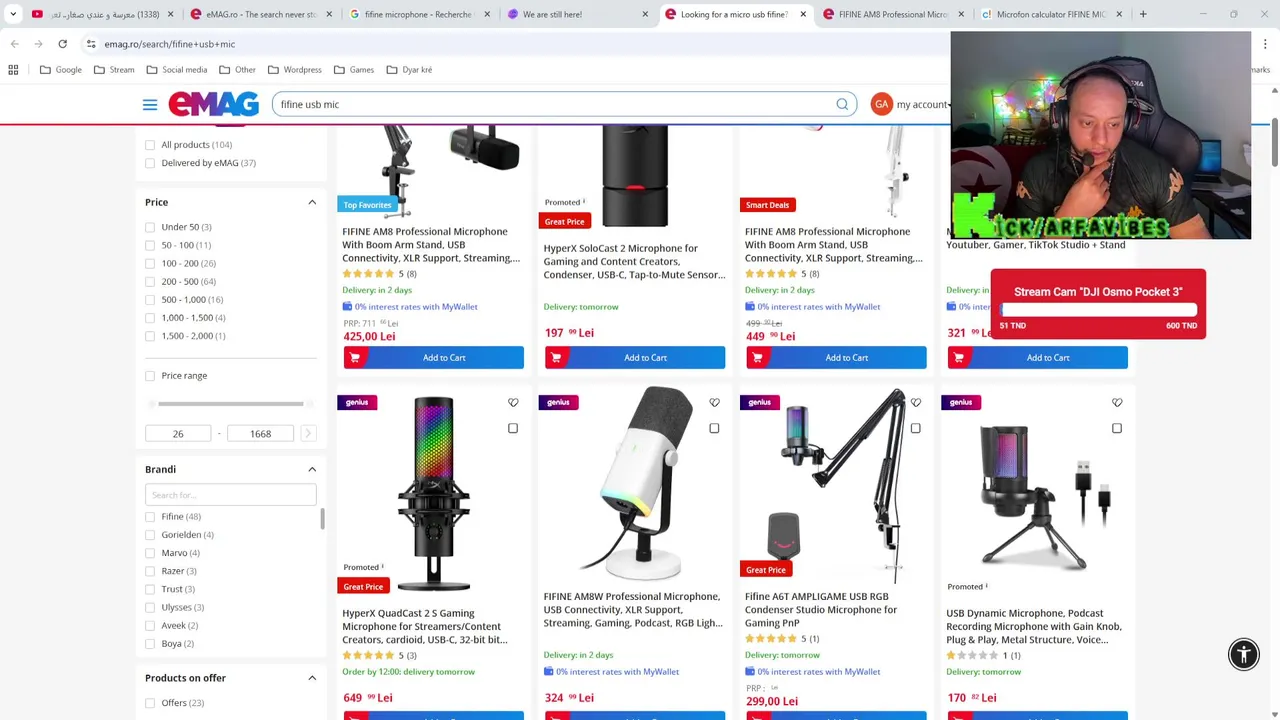This screenshot has width=1280, height=720.
Task: Switch to fifine microphone Recherche tab
Action: click(418, 14)
